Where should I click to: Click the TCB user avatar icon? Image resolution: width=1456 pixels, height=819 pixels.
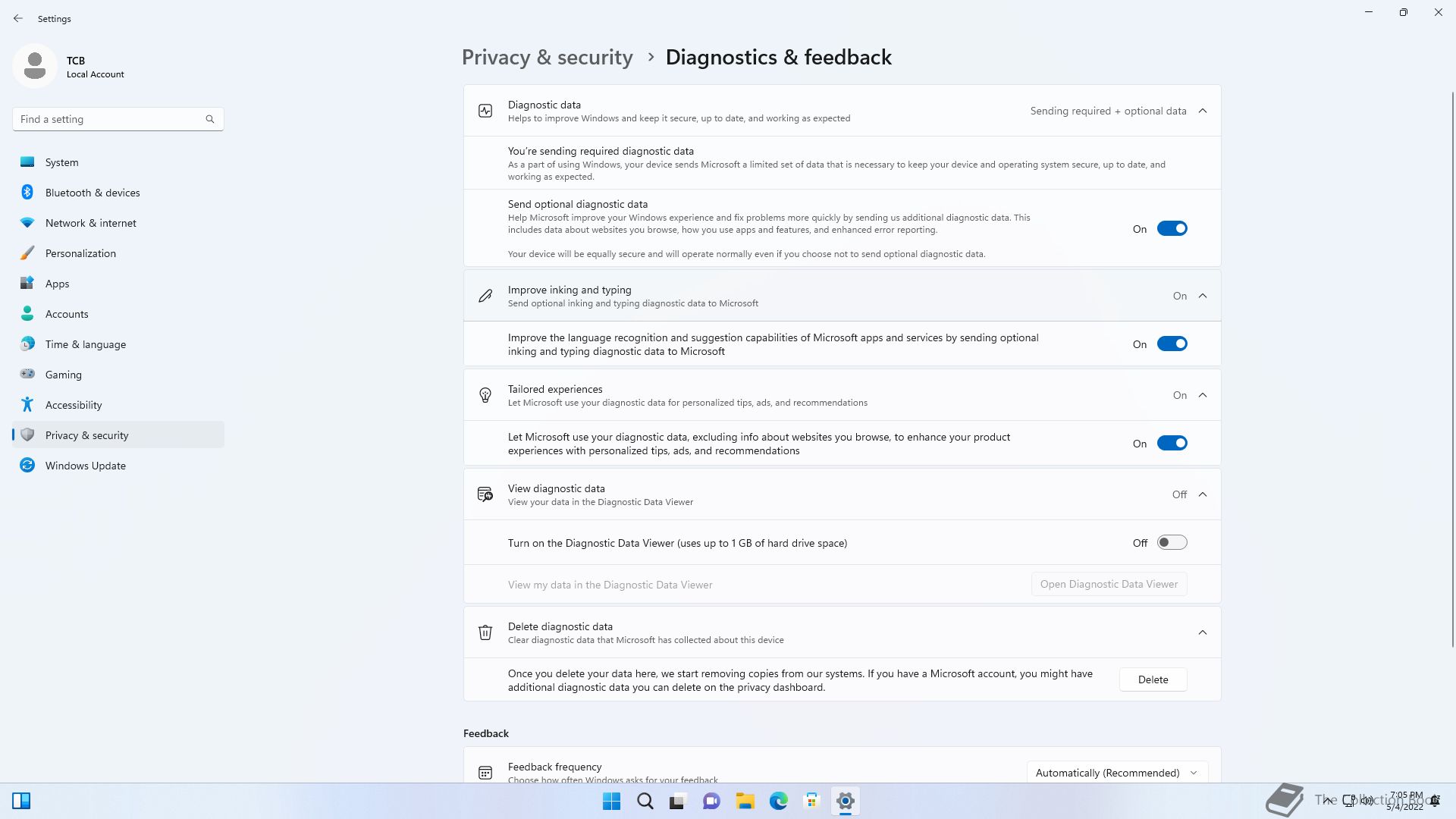(35, 66)
